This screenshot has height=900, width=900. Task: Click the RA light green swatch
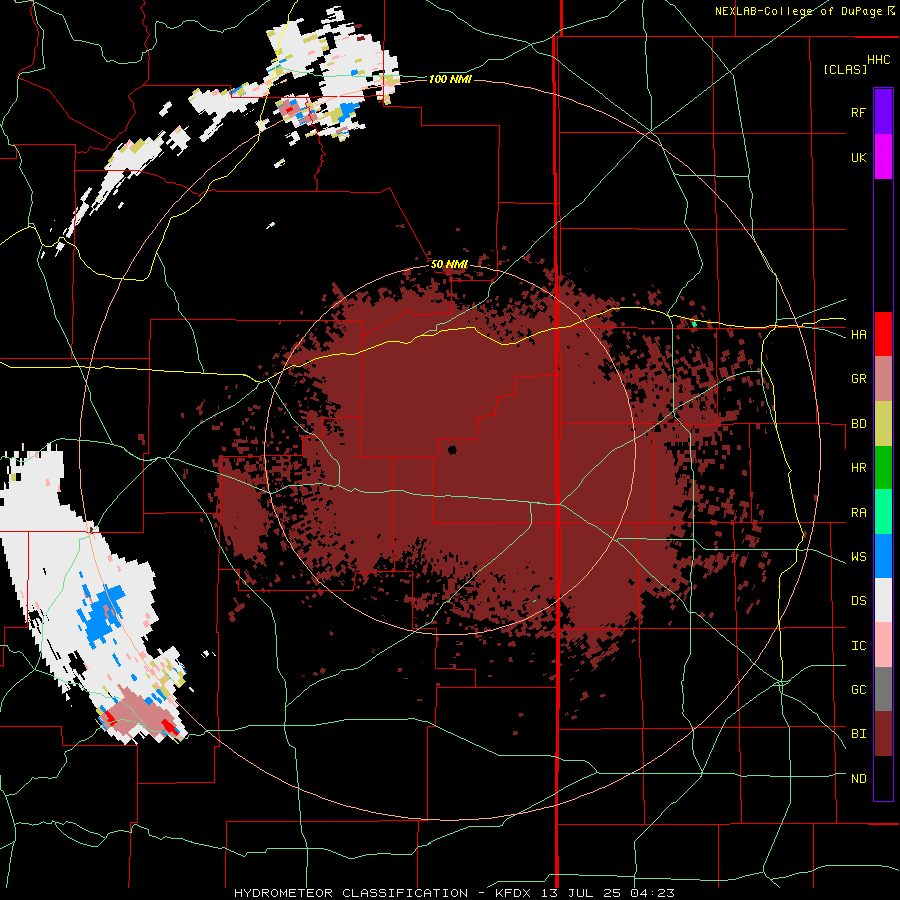(883, 512)
